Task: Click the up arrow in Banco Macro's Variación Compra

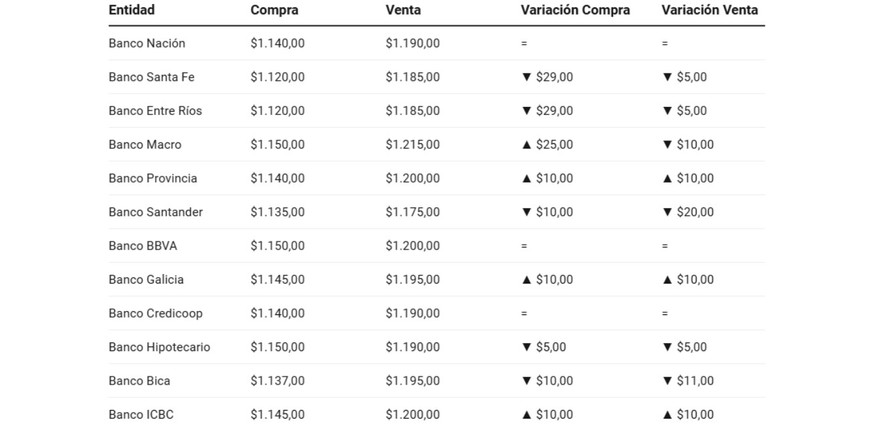Action: pos(527,145)
